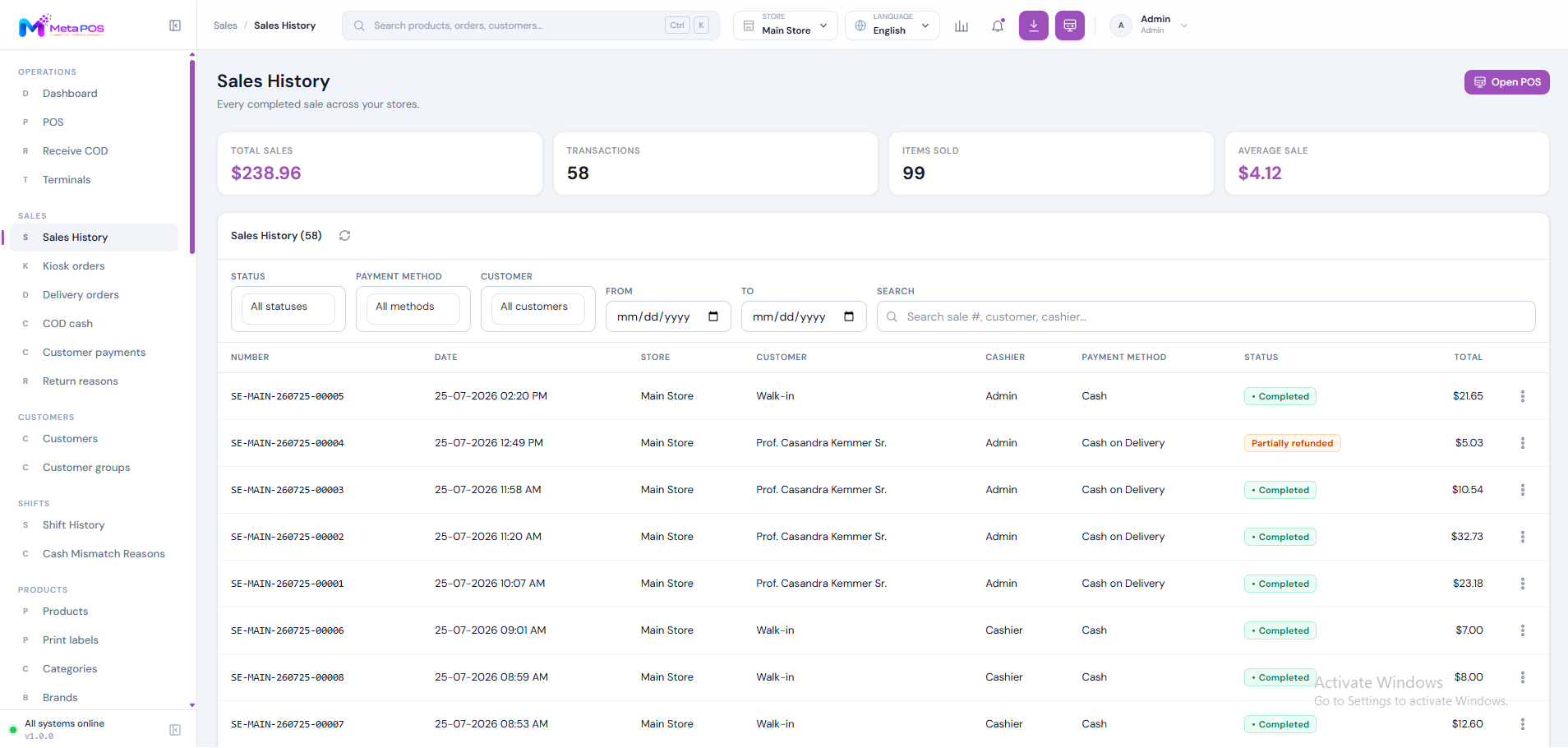Screen dimensions: 1568x748
Task: Open Shift History in the sidebar
Action: tap(94, 525)
